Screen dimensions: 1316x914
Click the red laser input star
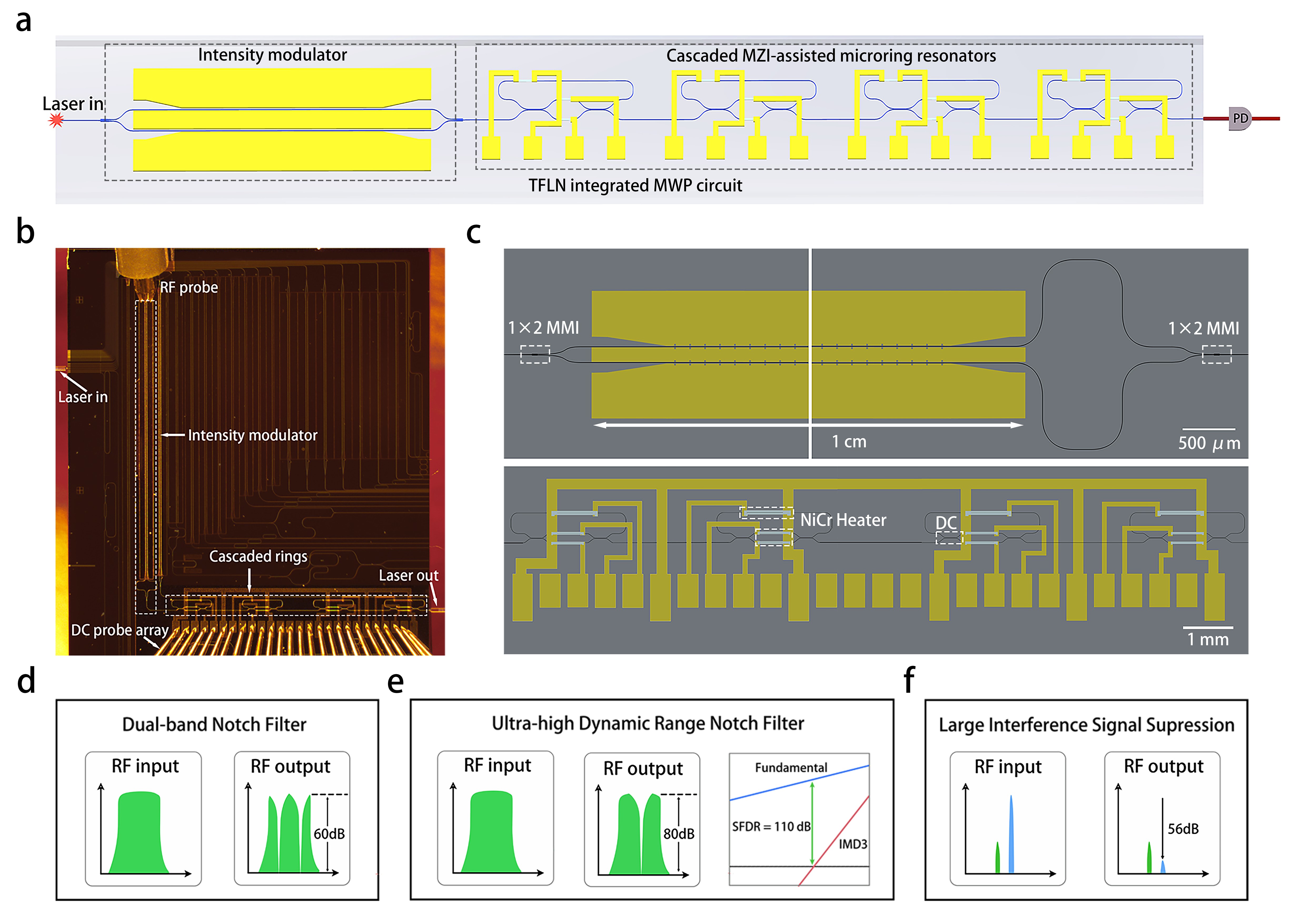[x=56, y=120]
